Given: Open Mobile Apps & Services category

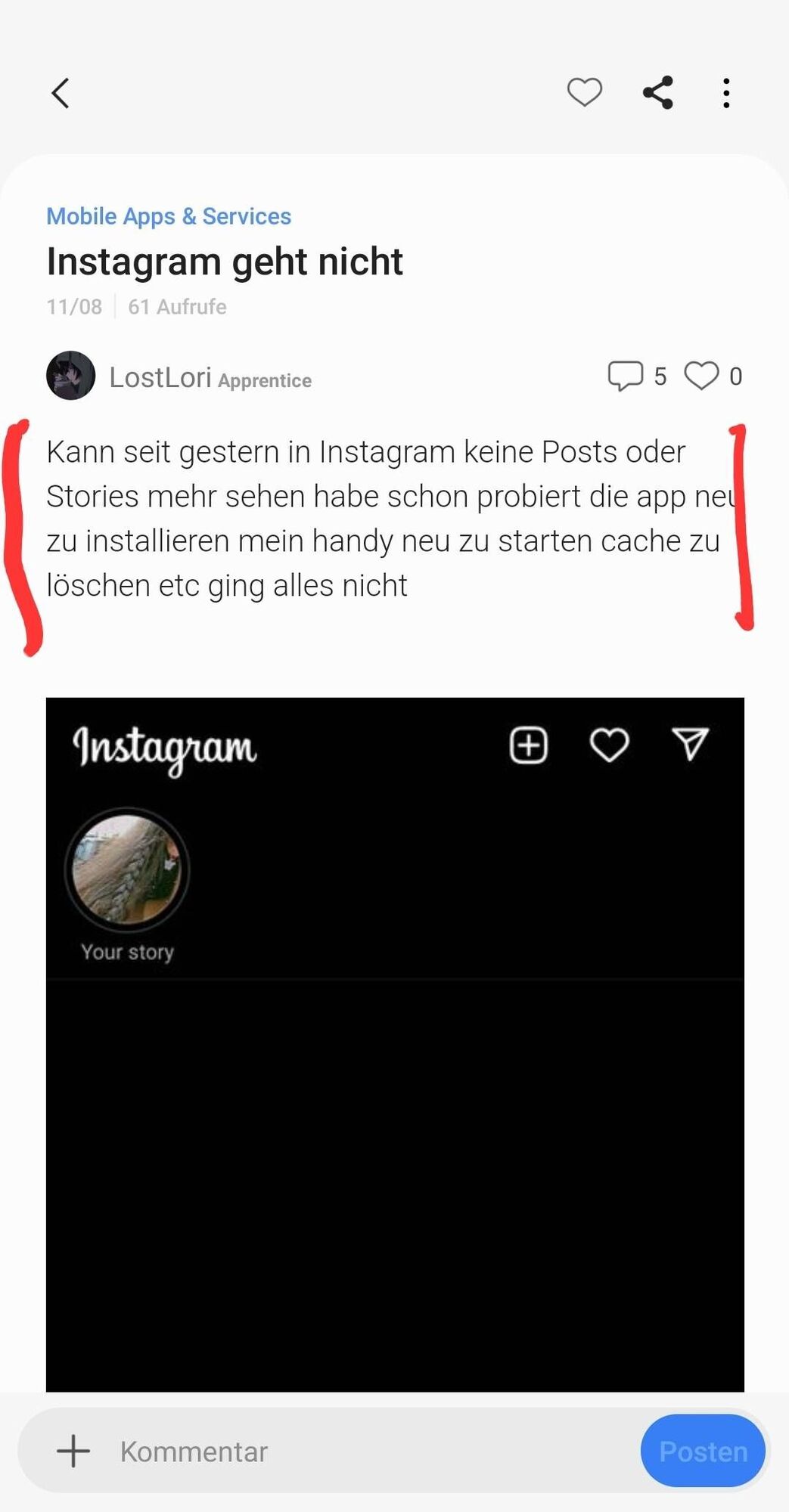Looking at the screenshot, I should pos(169,216).
